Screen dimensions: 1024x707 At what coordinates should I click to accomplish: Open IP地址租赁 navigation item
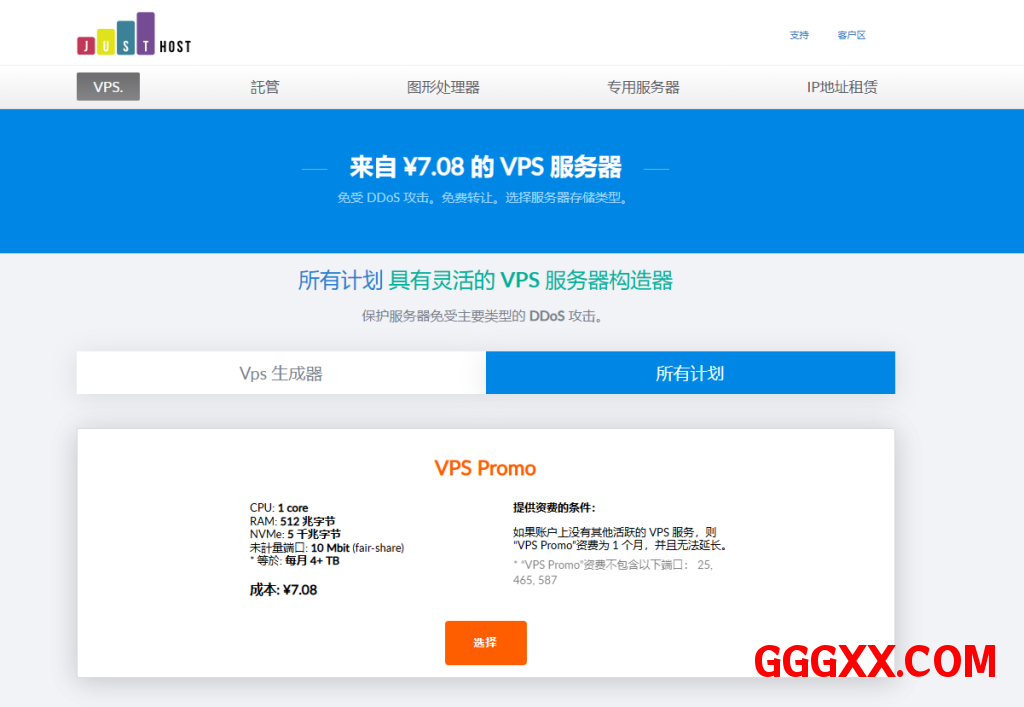click(x=842, y=87)
